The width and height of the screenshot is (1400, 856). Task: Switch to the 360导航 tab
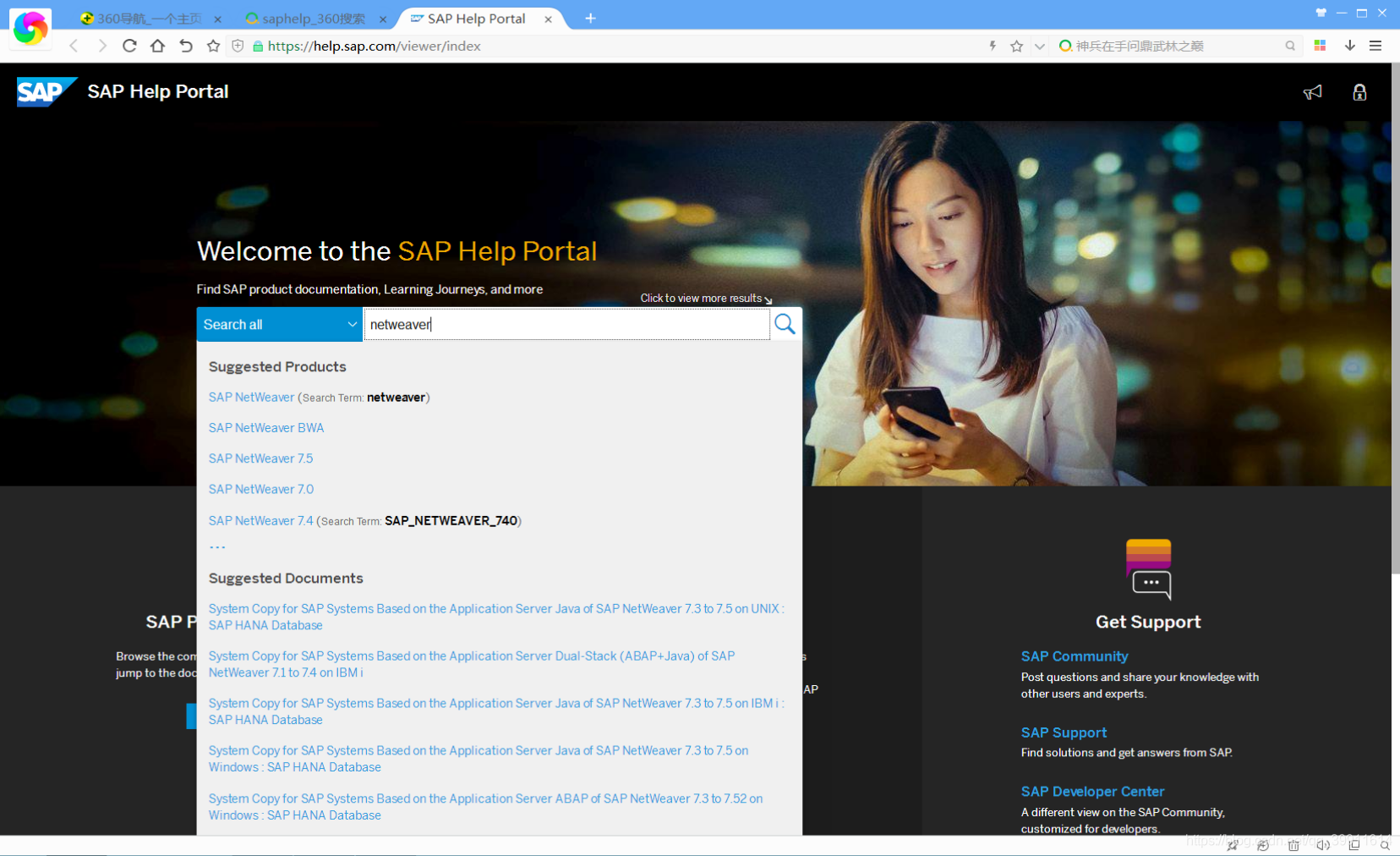click(150, 19)
